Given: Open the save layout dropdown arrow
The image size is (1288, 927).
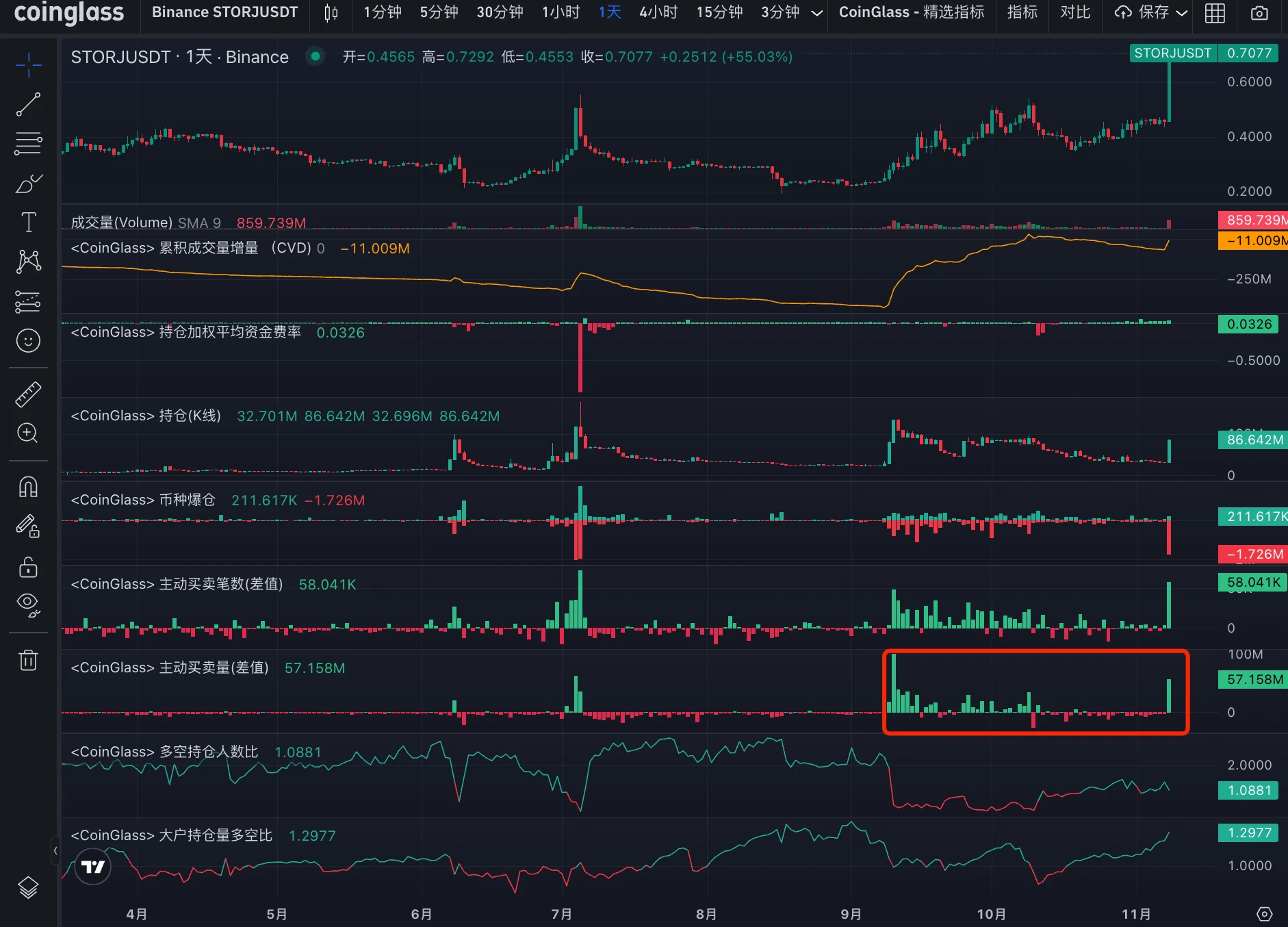Looking at the screenshot, I should [x=1182, y=12].
